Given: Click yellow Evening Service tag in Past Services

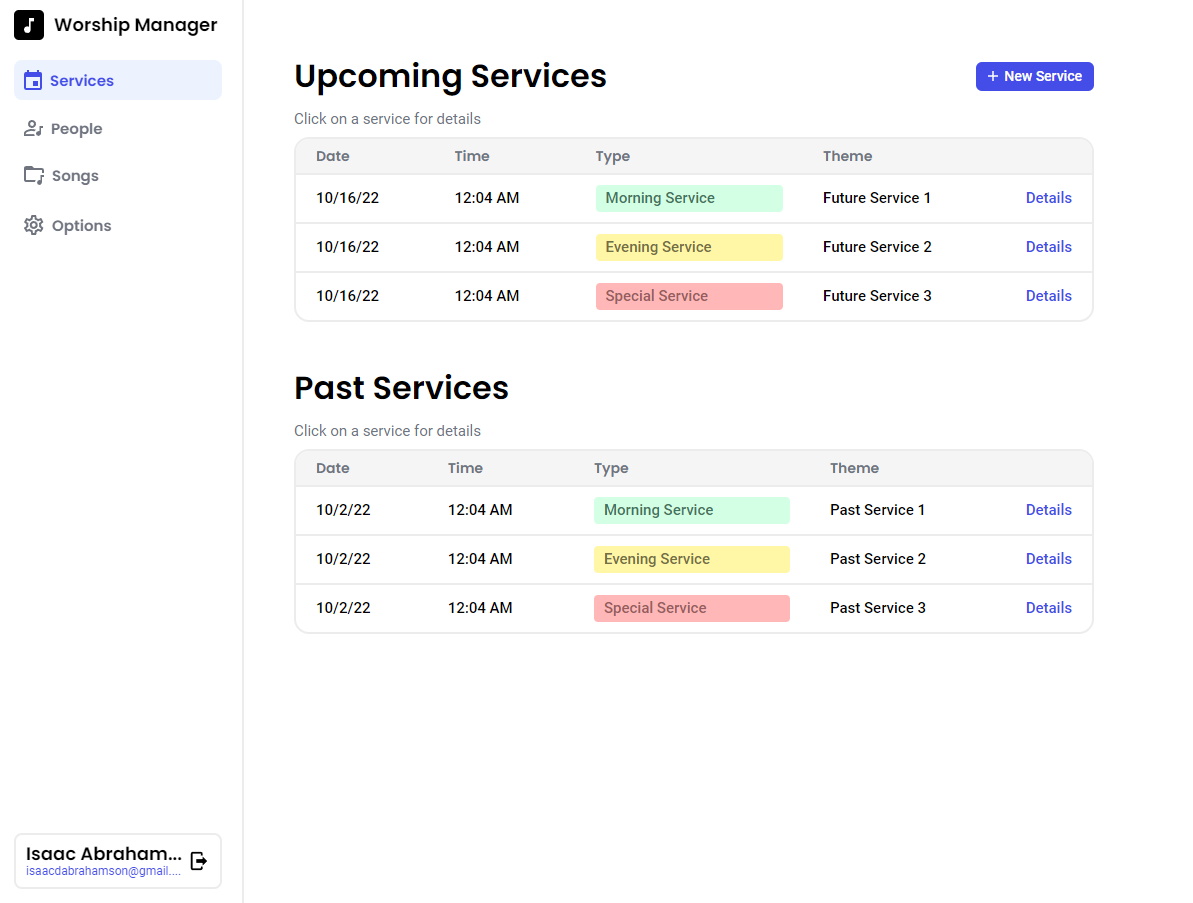Looking at the screenshot, I should 691,559.
